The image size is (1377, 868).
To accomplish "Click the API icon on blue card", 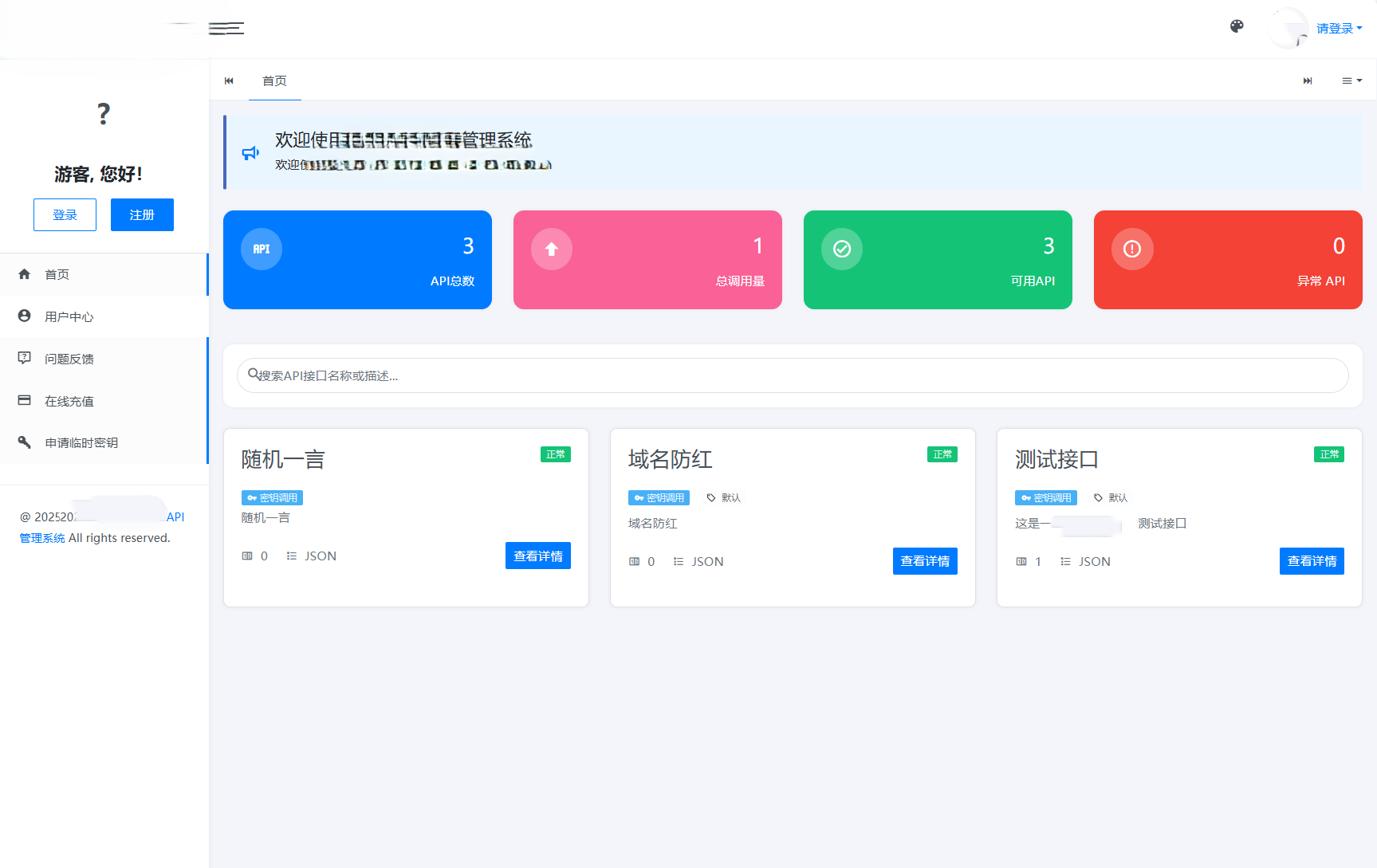I will (x=262, y=249).
